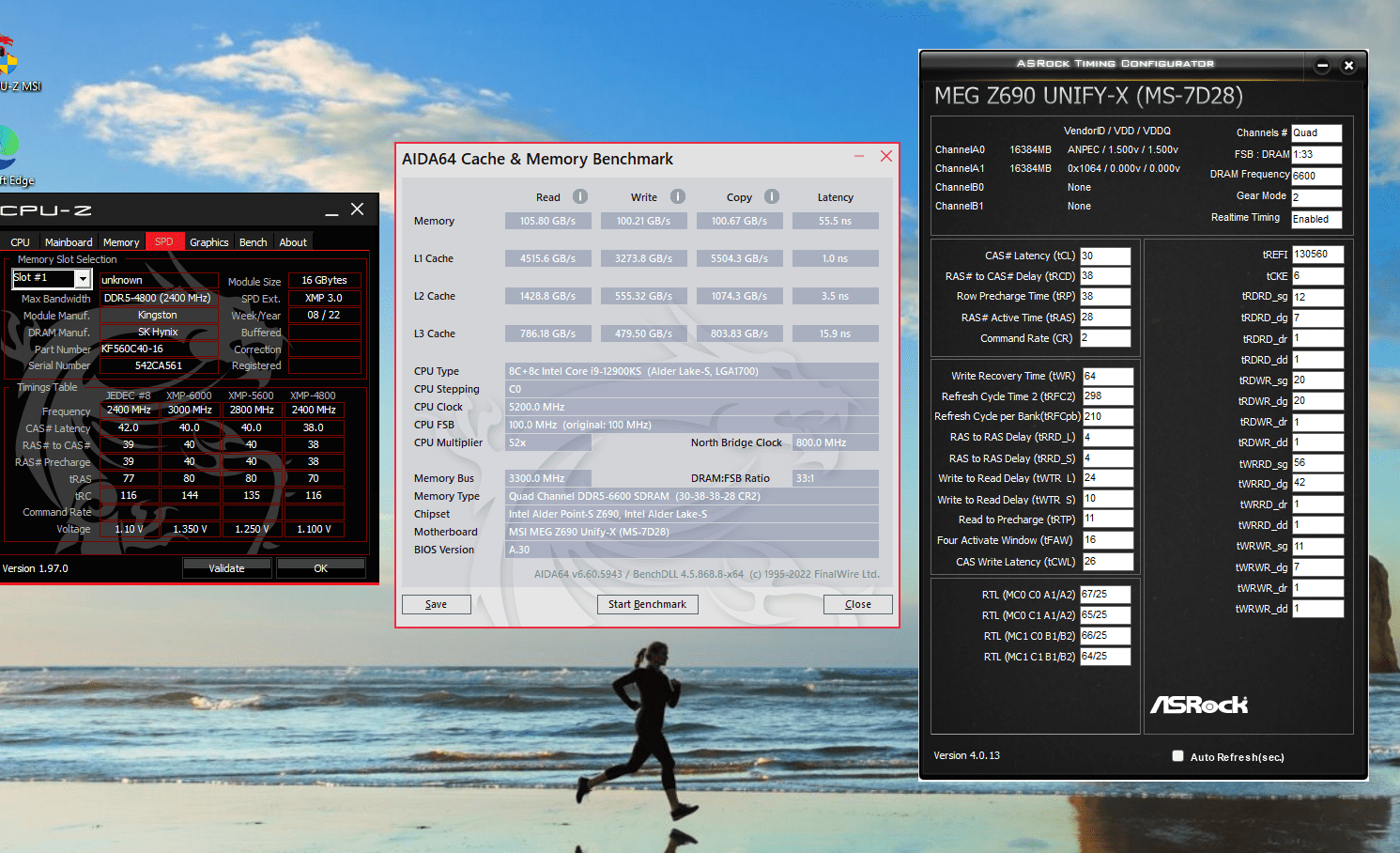Image resolution: width=1400 pixels, height=853 pixels.
Task: Click the L3 Cache Copy 803.83 GB/s value
Action: (740, 333)
